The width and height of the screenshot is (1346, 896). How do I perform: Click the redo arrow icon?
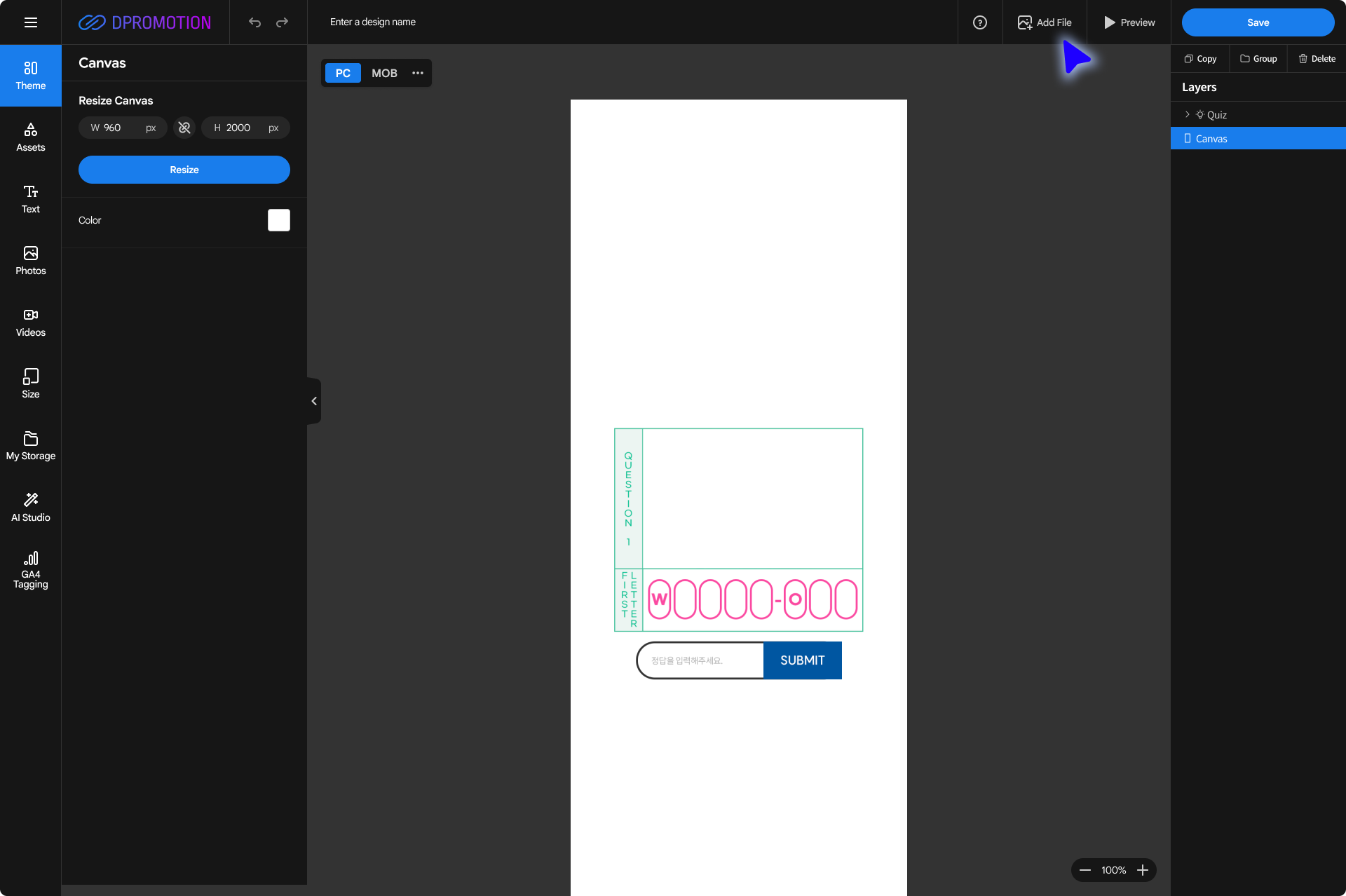coord(282,22)
